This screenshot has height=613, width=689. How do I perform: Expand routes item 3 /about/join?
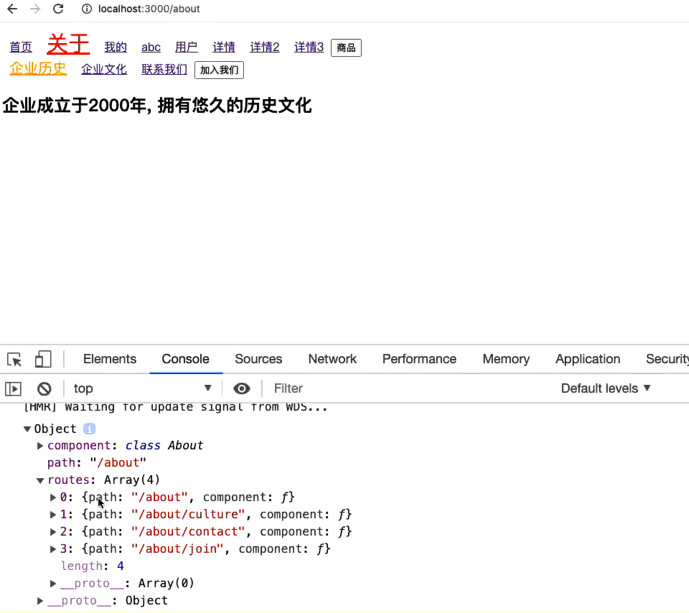click(53, 549)
